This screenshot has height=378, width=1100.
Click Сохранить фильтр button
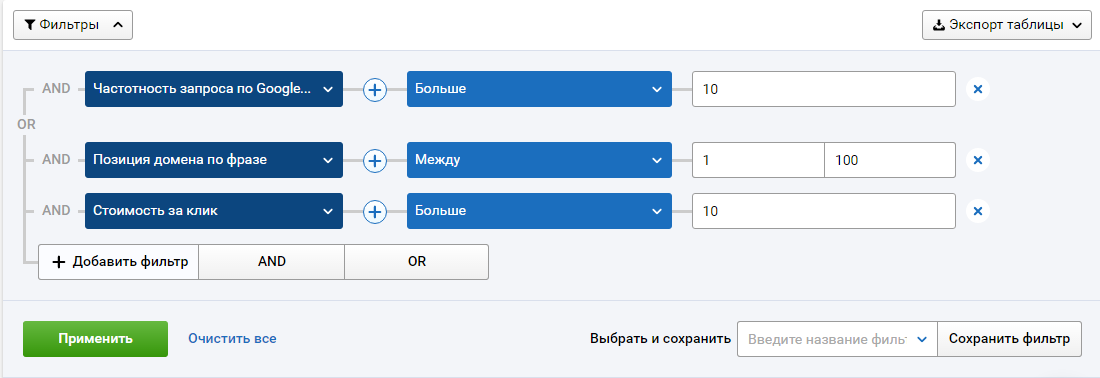[x=1010, y=339]
